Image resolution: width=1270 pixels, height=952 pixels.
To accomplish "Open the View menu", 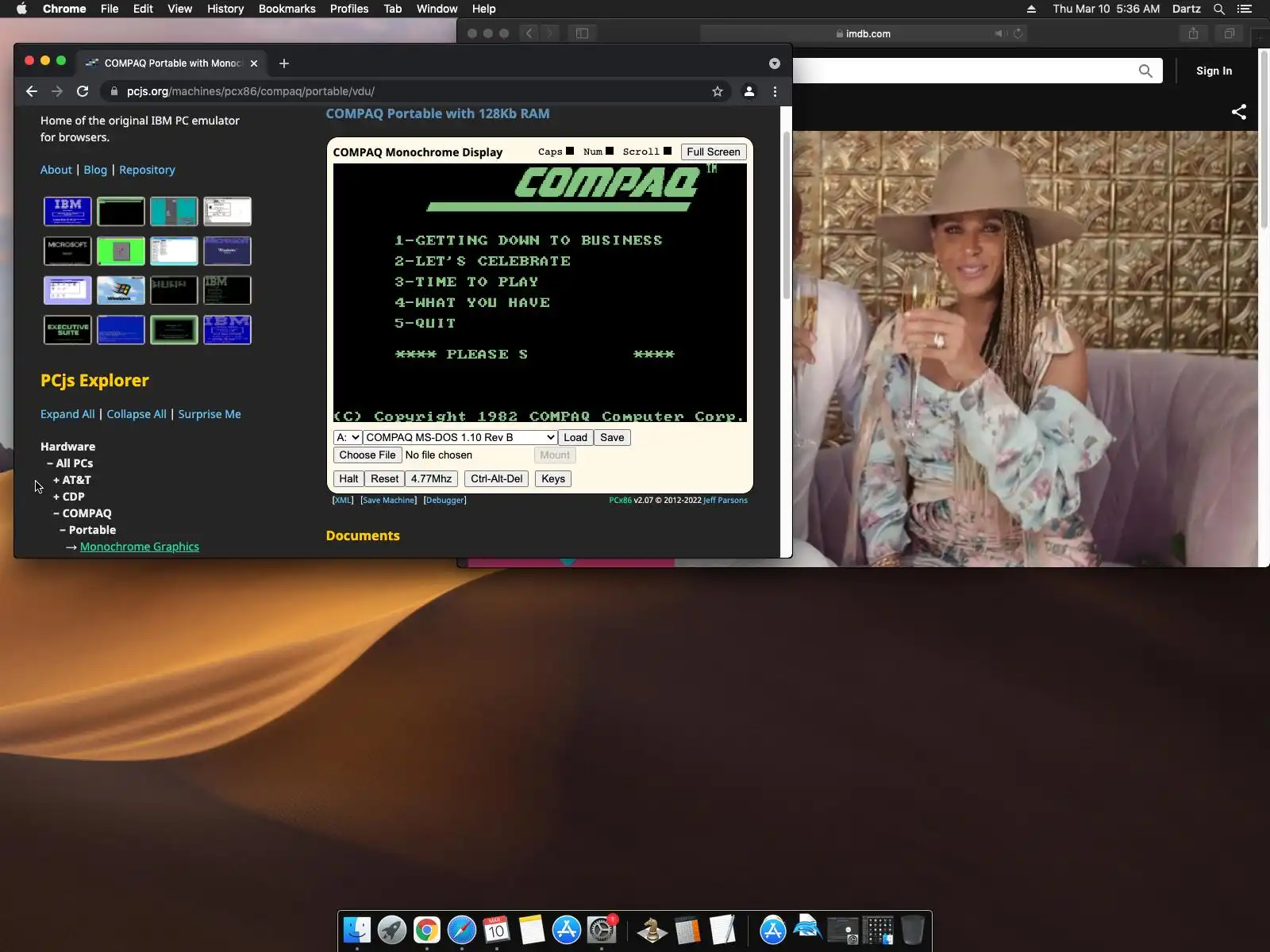I will coord(180,9).
